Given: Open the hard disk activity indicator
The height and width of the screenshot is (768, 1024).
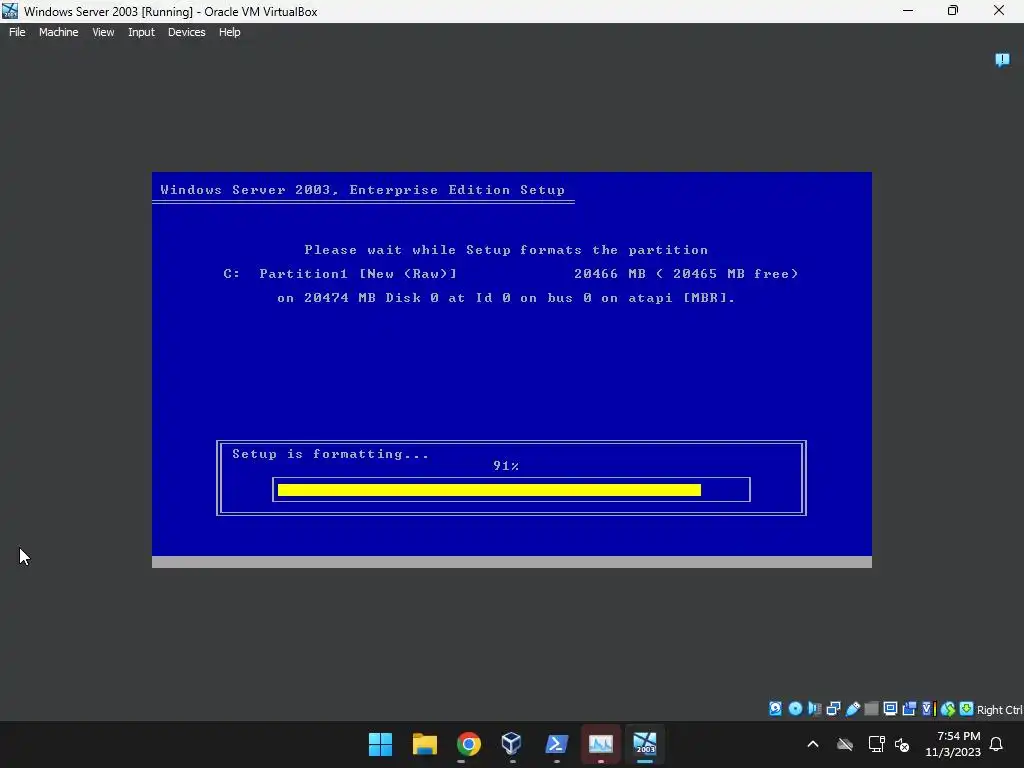Looking at the screenshot, I should tap(775, 709).
